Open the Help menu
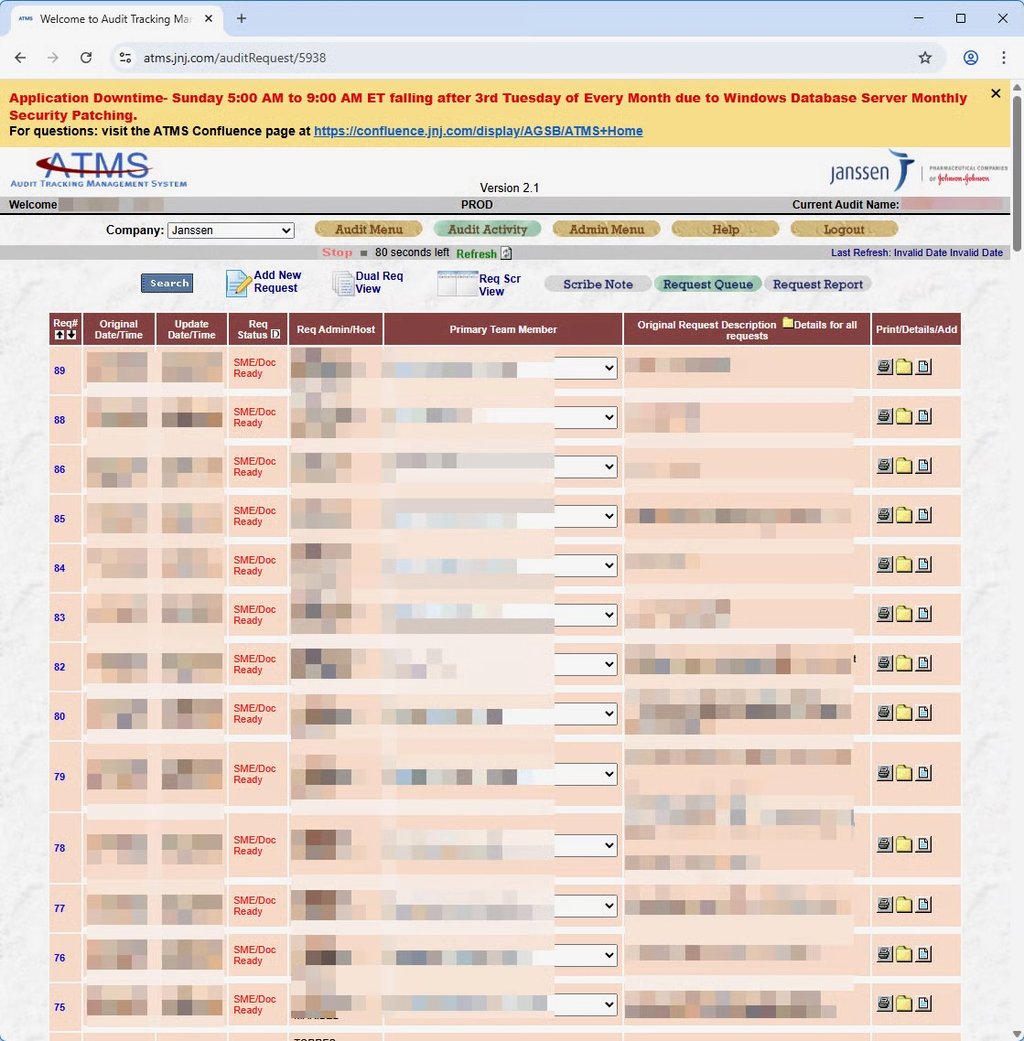1024x1041 pixels. [725, 229]
